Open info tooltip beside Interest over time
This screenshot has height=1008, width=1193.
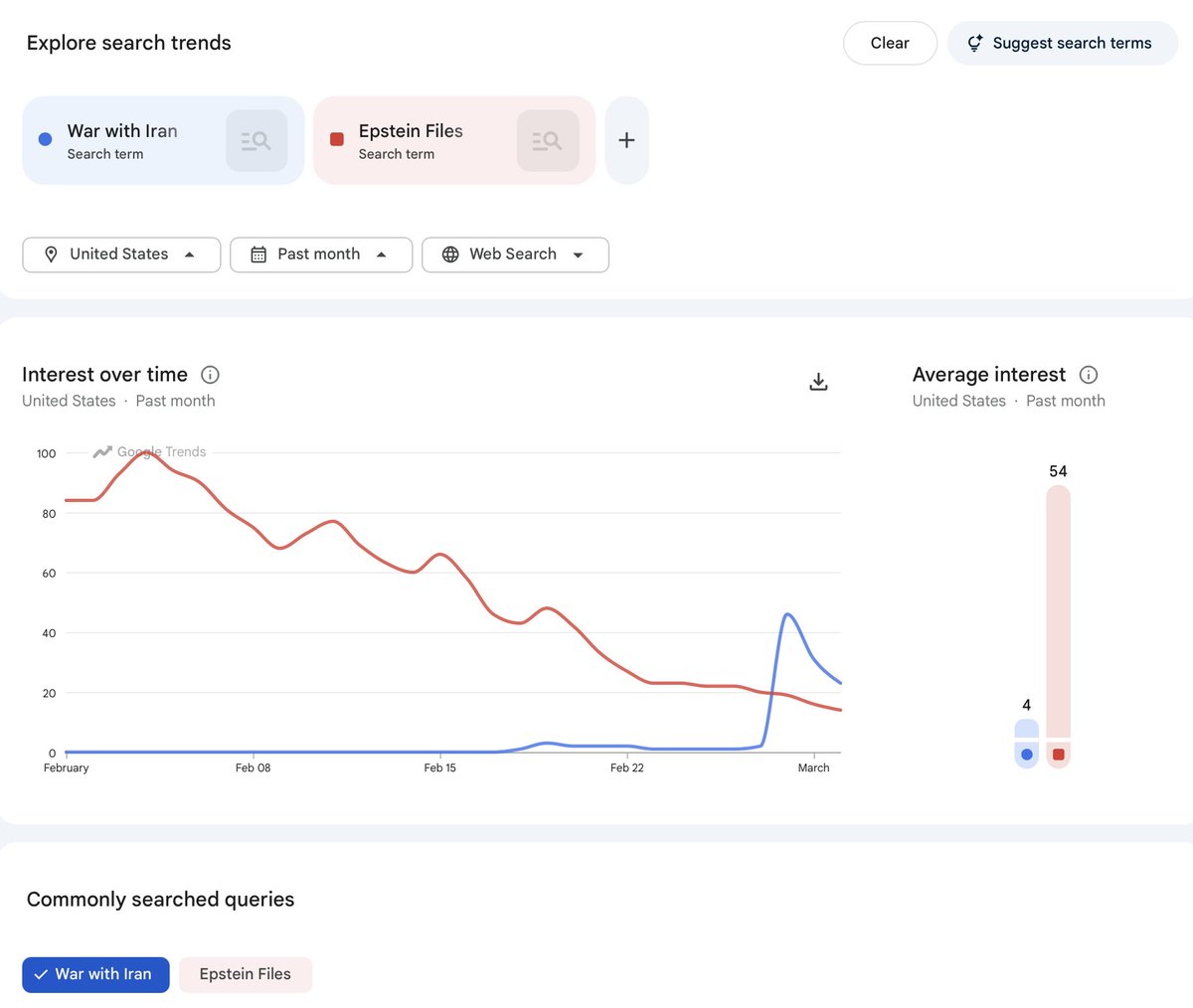[x=210, y=375]
